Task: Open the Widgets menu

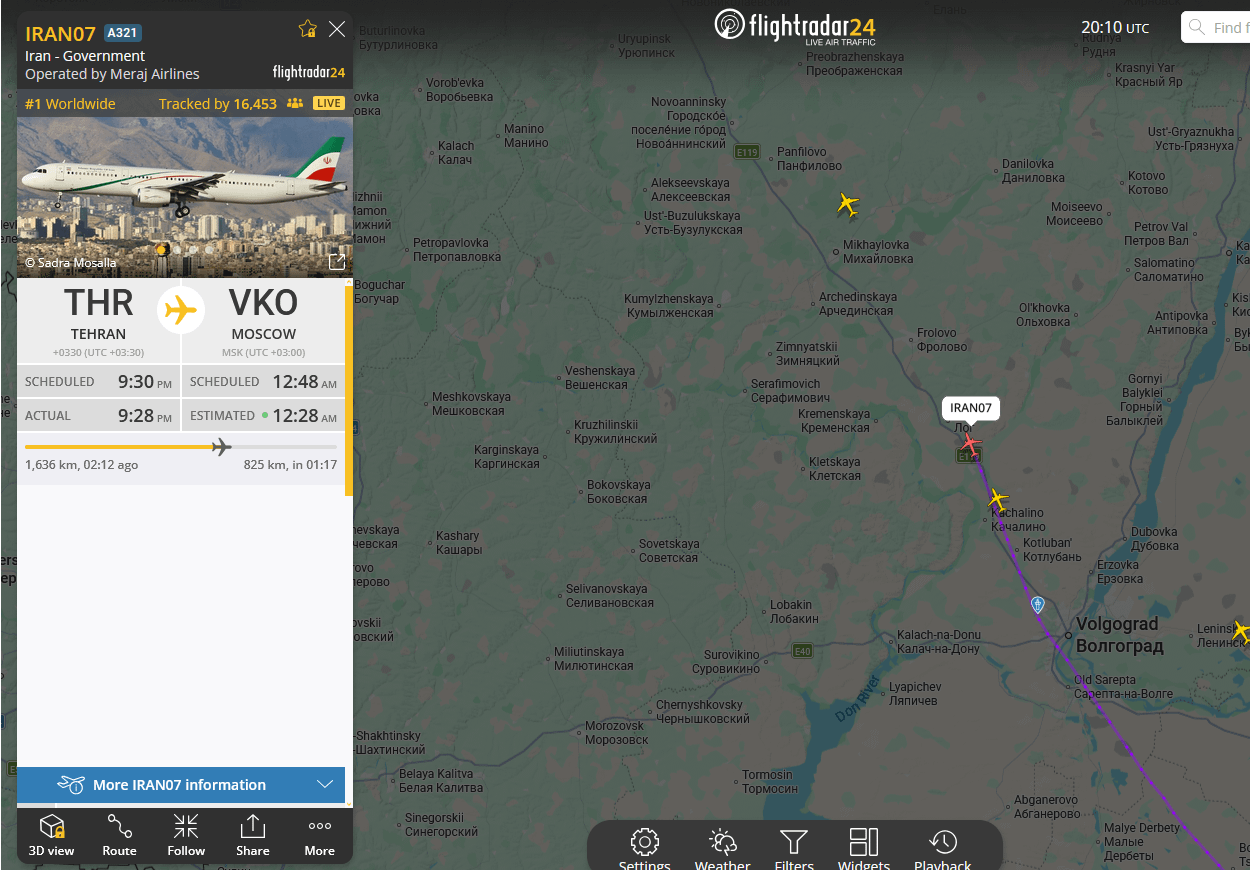Action: coord(863,848)
